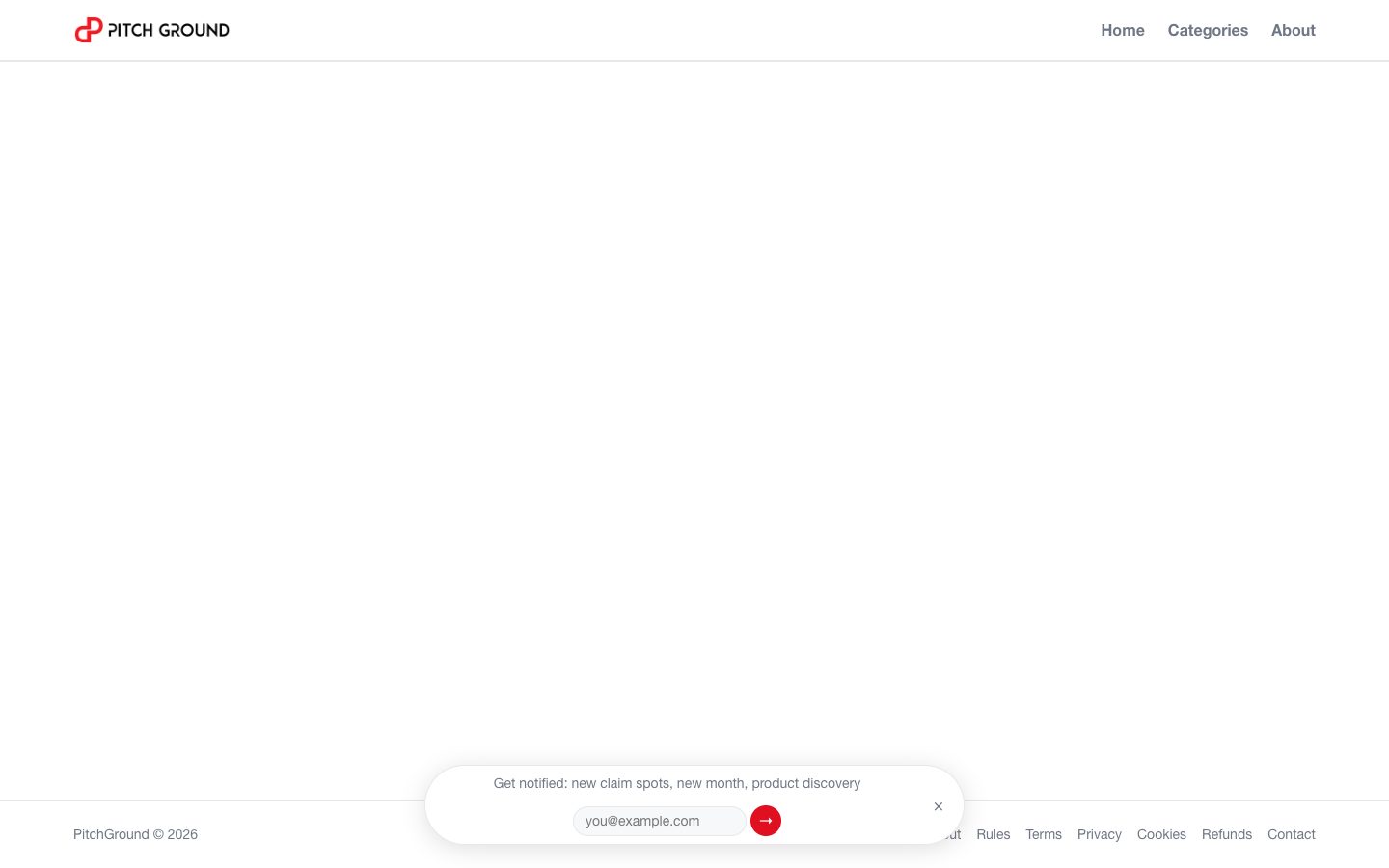Open the About page in header

point(1293,30)
